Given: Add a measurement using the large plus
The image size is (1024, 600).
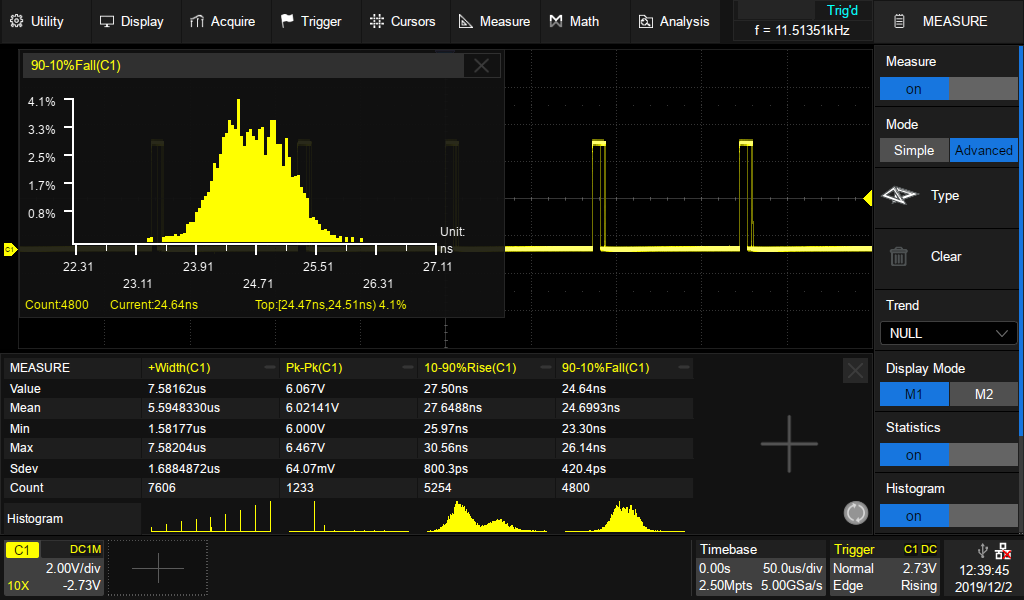Looking at the screenshot, I should (x=789, y=443).
